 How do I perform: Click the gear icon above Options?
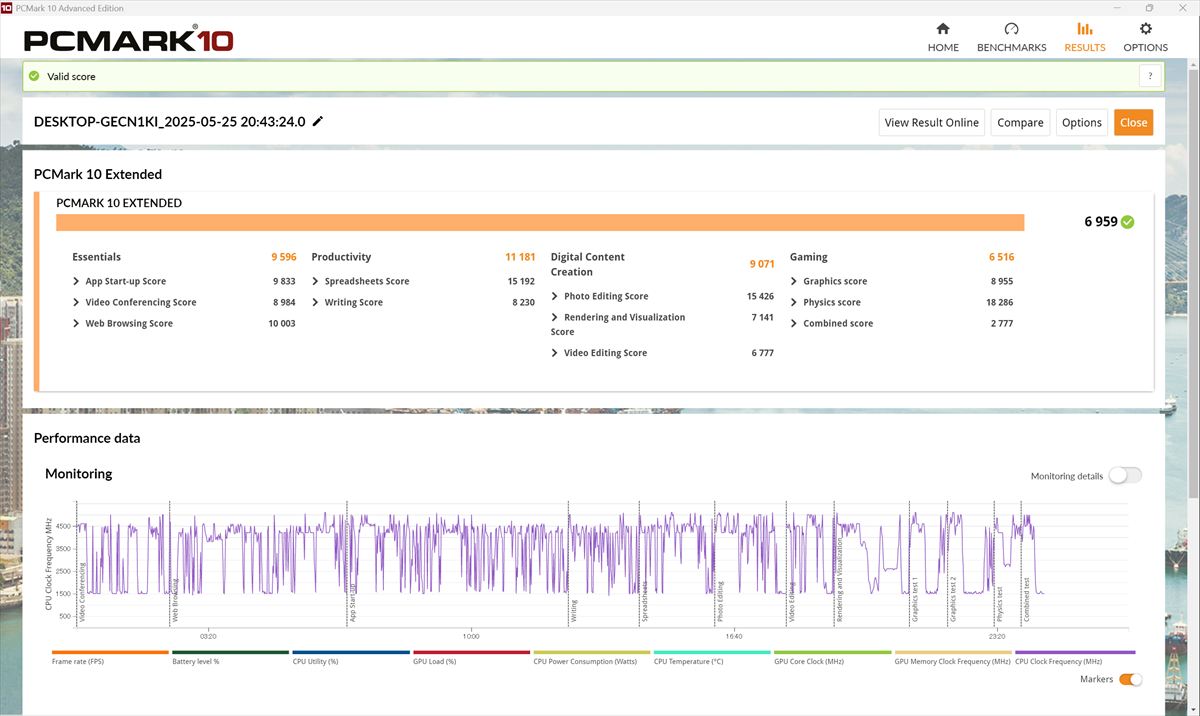click(1146, 29)
